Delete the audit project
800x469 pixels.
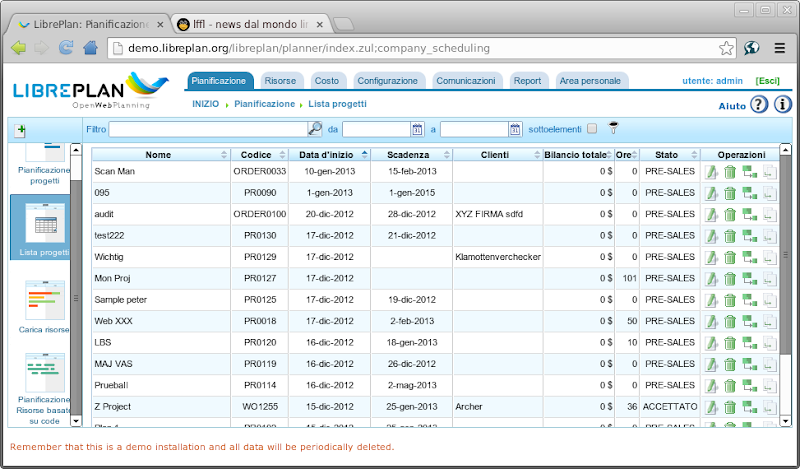click(x=730, y=215)
